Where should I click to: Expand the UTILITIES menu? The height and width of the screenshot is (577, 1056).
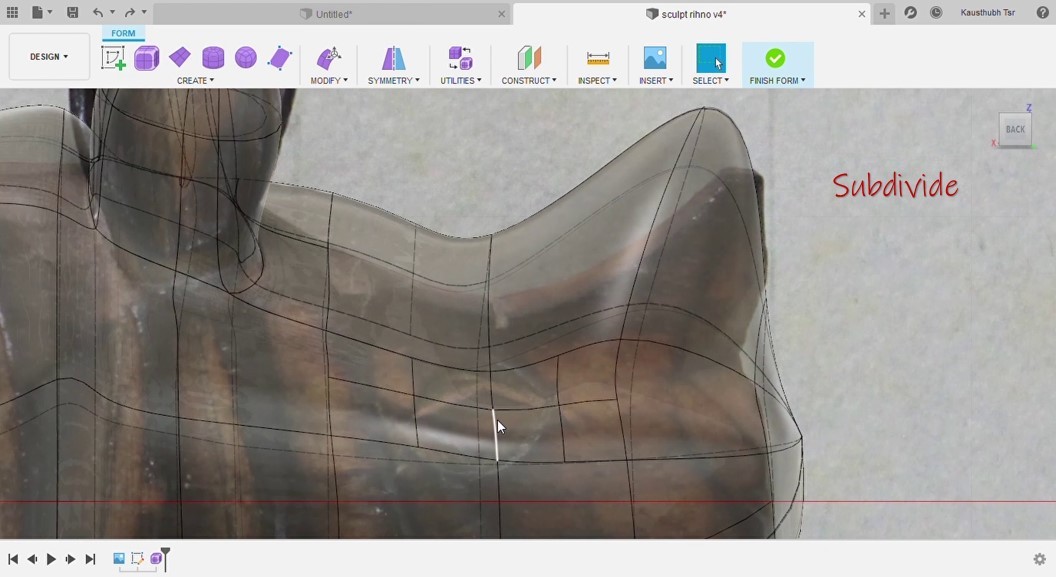(x=461, y=81)
